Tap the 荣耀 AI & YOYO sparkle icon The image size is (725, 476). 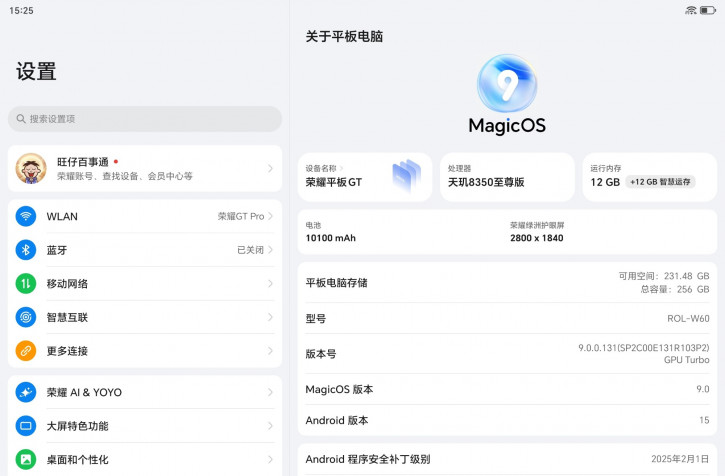click(x=26, y=392)
